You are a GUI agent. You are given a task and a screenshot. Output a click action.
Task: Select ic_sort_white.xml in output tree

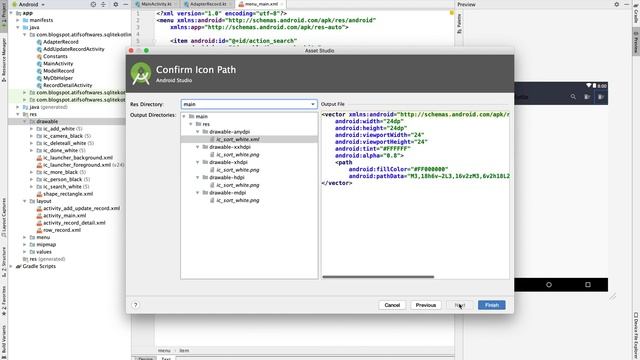238,139
